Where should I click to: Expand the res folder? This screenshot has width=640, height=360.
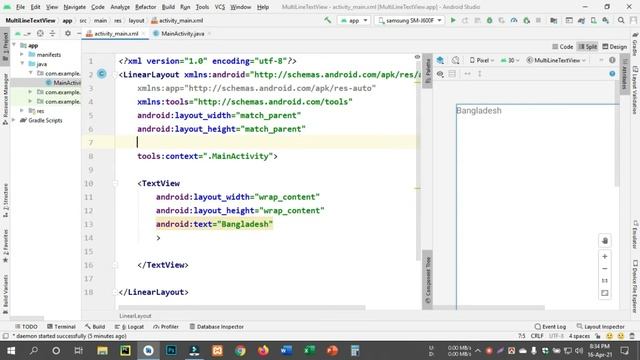tap(22, 111)
